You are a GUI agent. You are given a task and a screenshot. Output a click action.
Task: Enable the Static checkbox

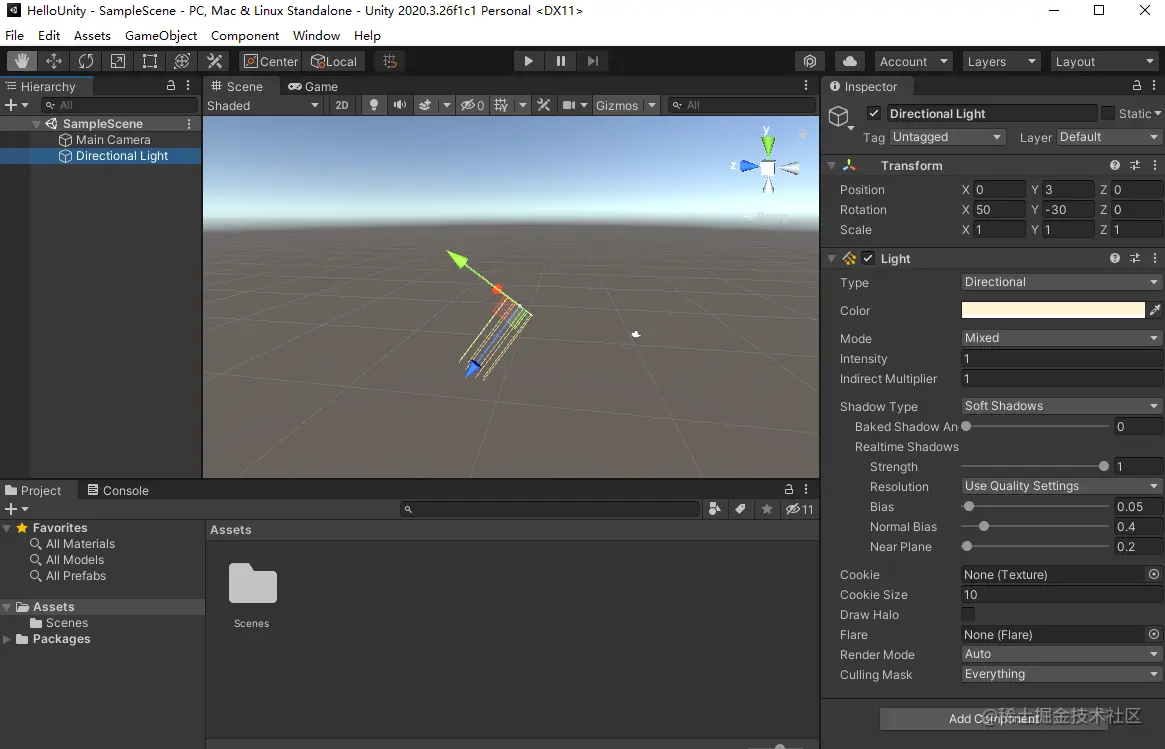pos(1108,113)
